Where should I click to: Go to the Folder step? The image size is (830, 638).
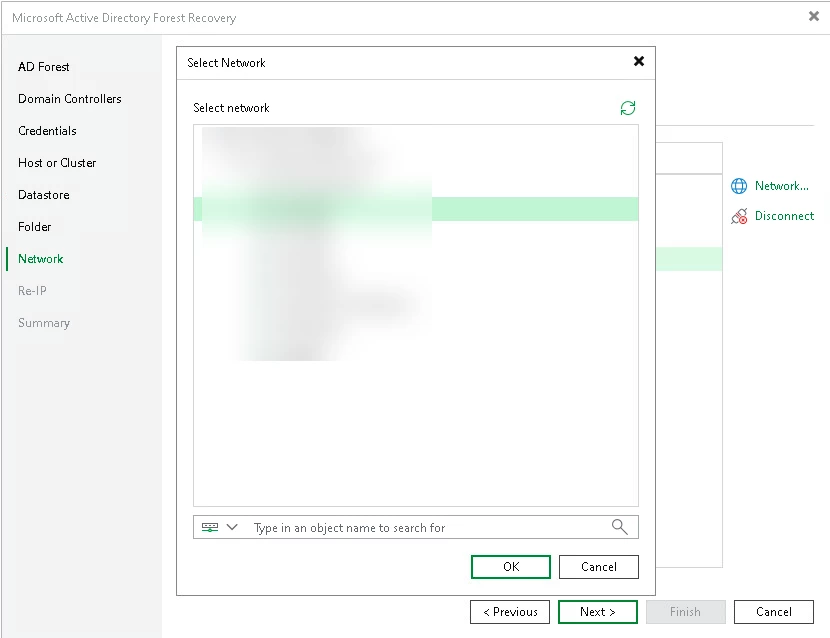tap(34, 227)
